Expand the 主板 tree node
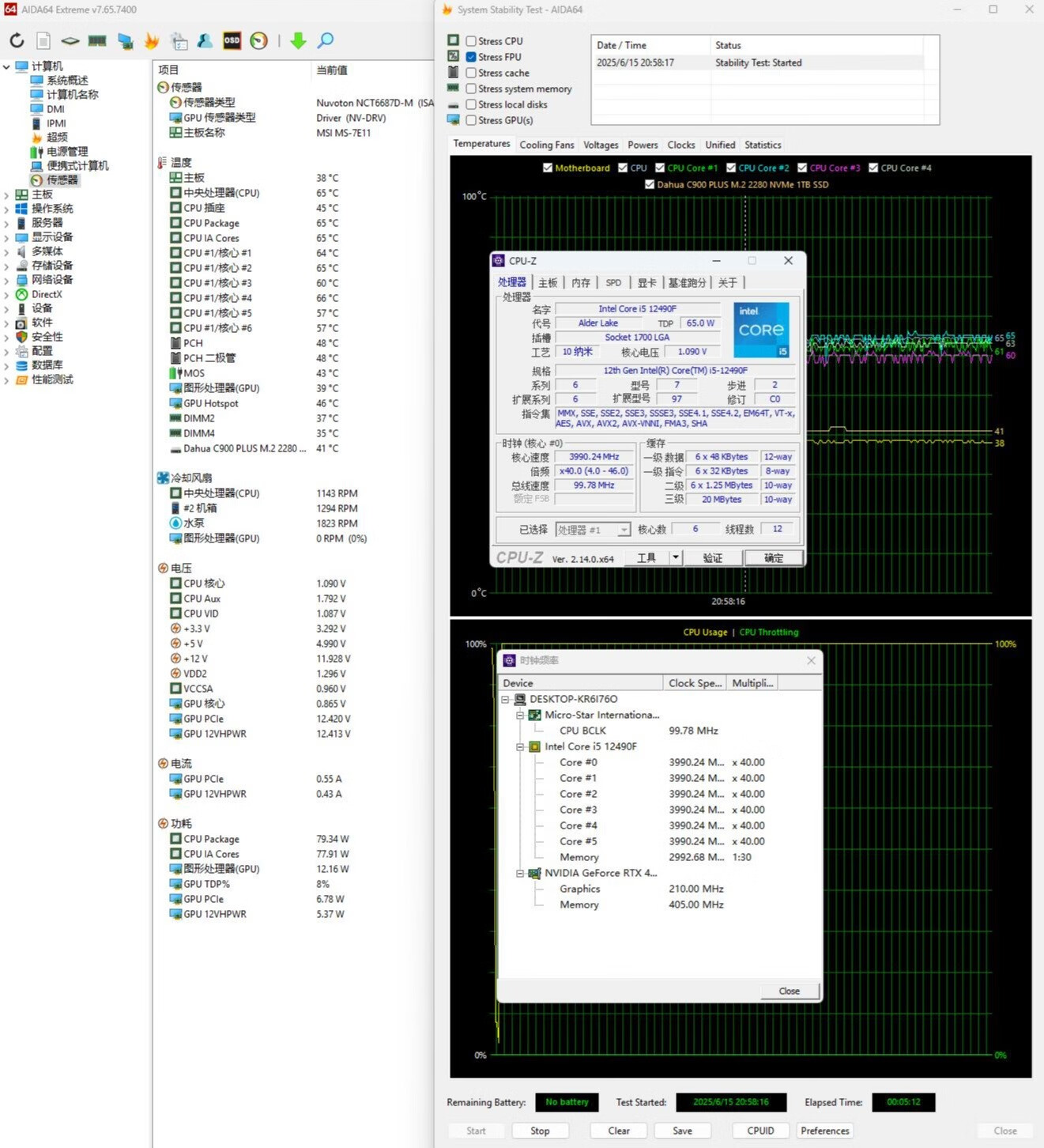Screen dimensions: 1044x1148 point(6,194)
